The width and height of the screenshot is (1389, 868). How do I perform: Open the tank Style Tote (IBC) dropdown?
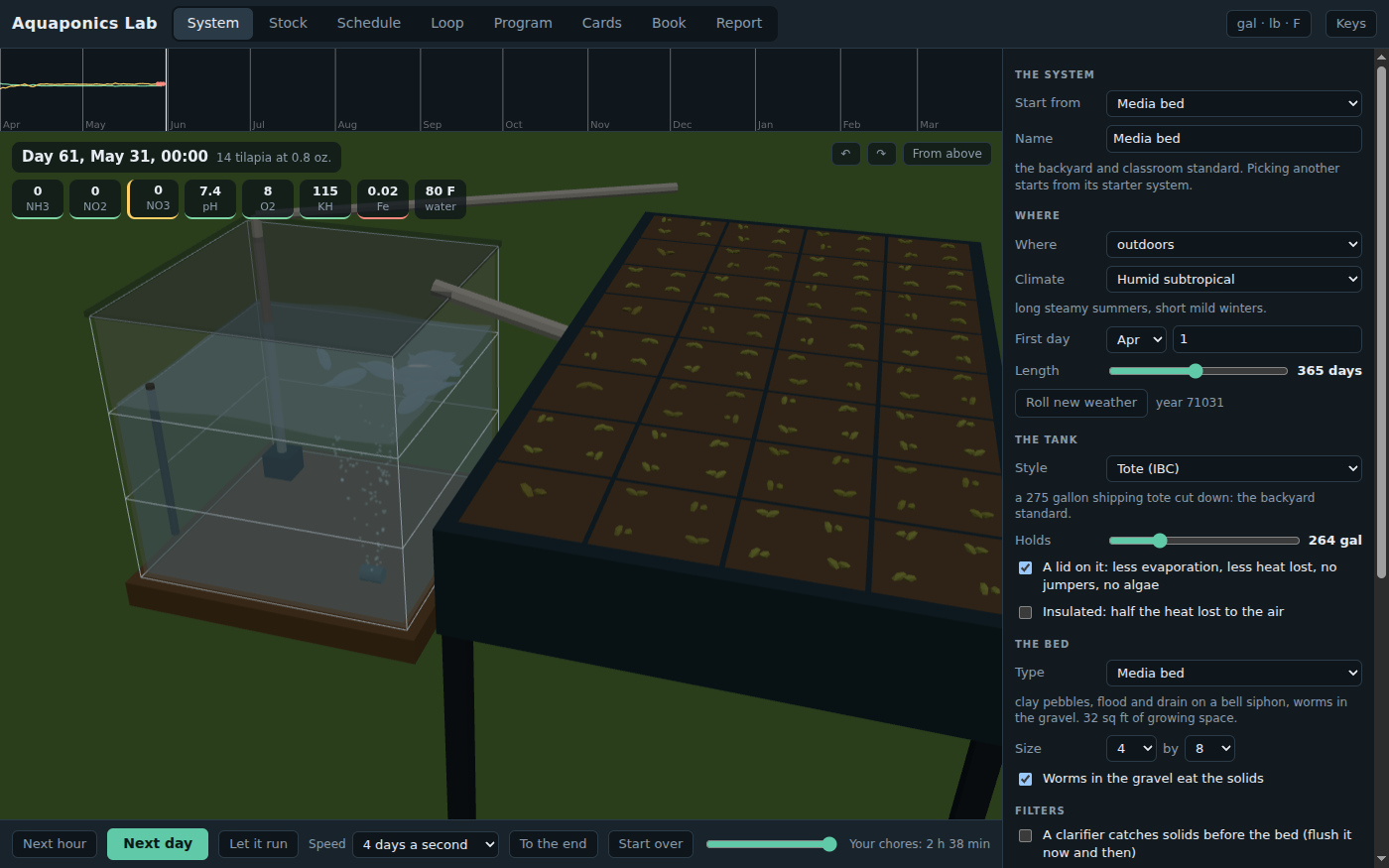(1234, 468)
